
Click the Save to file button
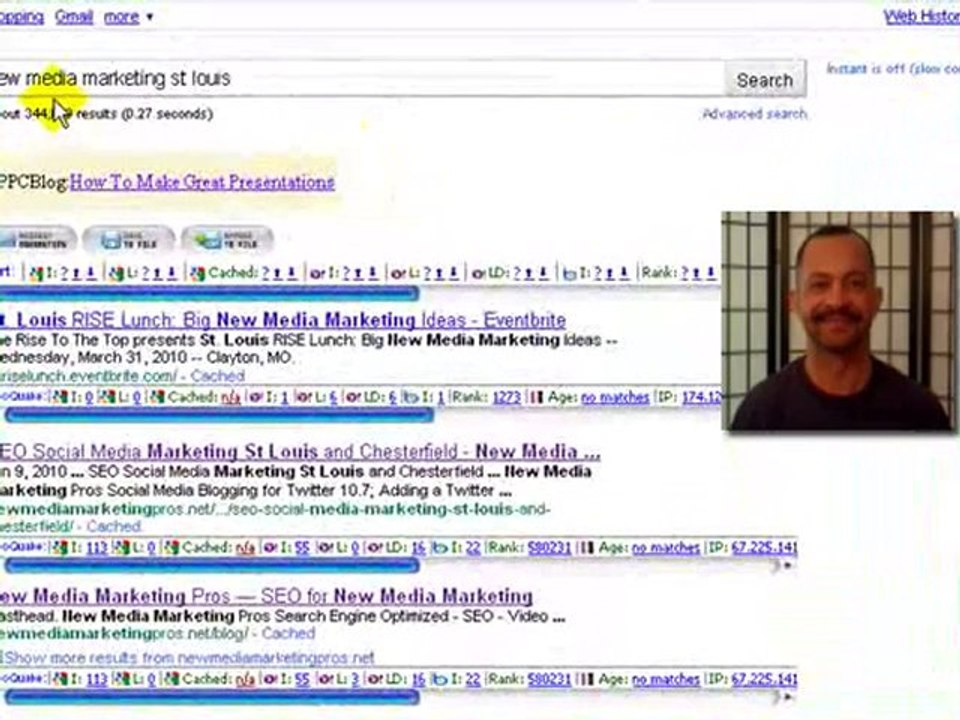(129, 239)
